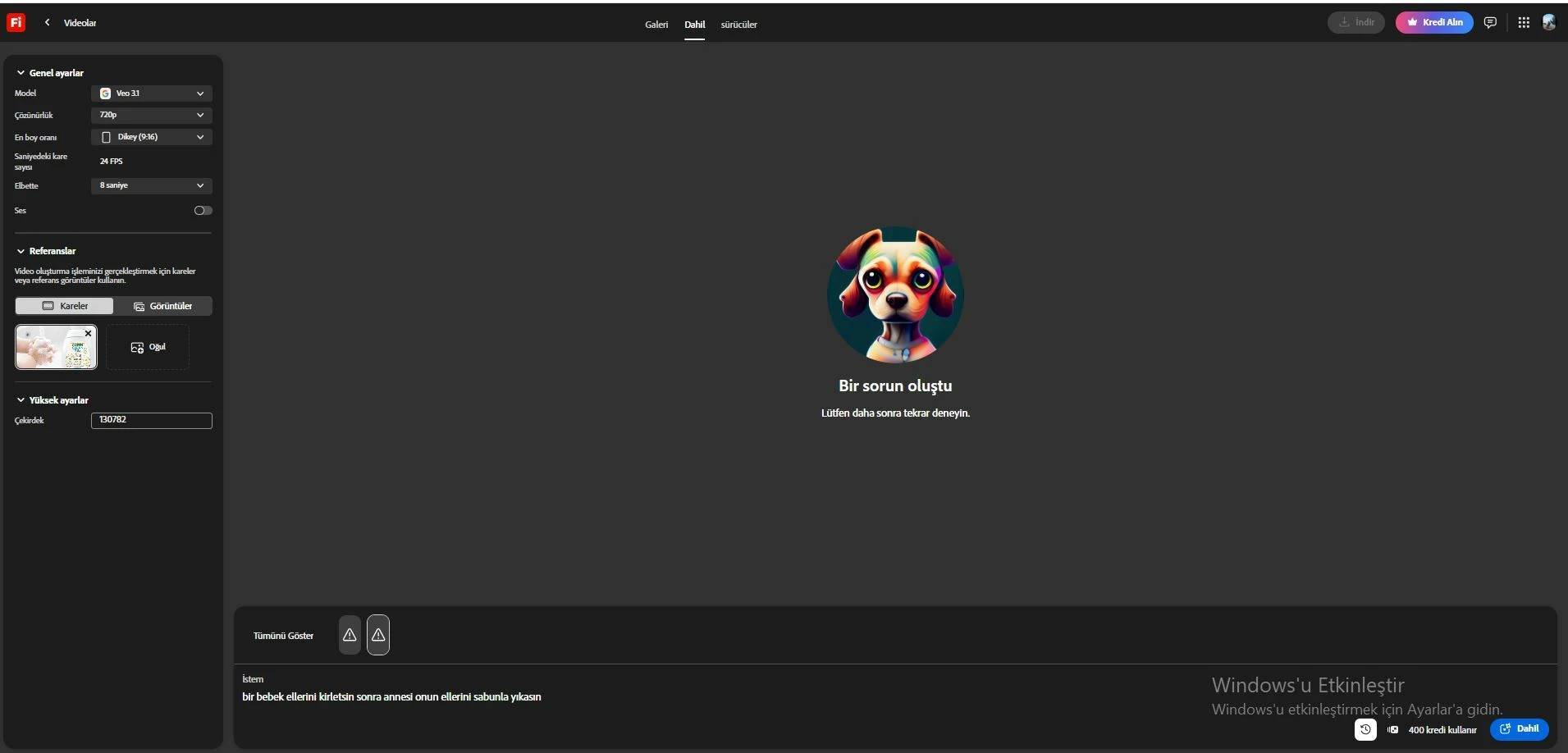Screen dimensions: 1568x753
Task: Click the 'Bir sorun oluştu' error heading
Action: (x=895, y=386)
